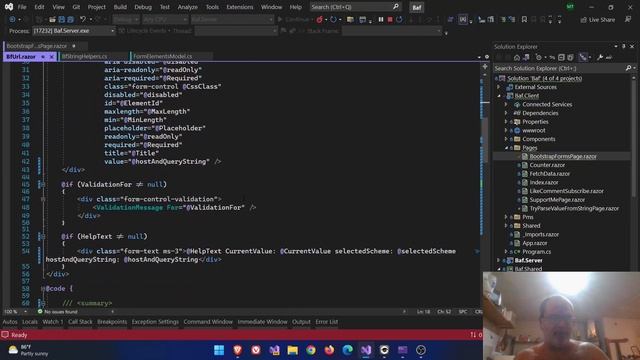
Task: Click the Switch Views icon in Solution Explorer
Action: tap(526, 58)
